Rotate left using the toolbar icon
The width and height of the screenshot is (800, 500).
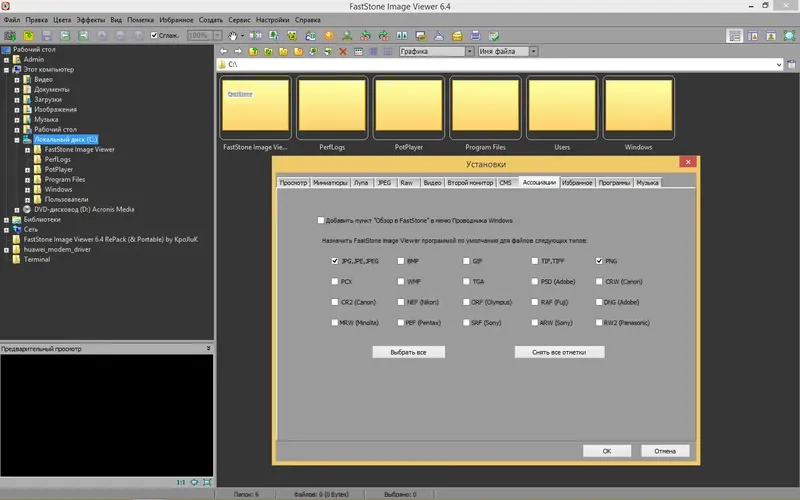365,36
